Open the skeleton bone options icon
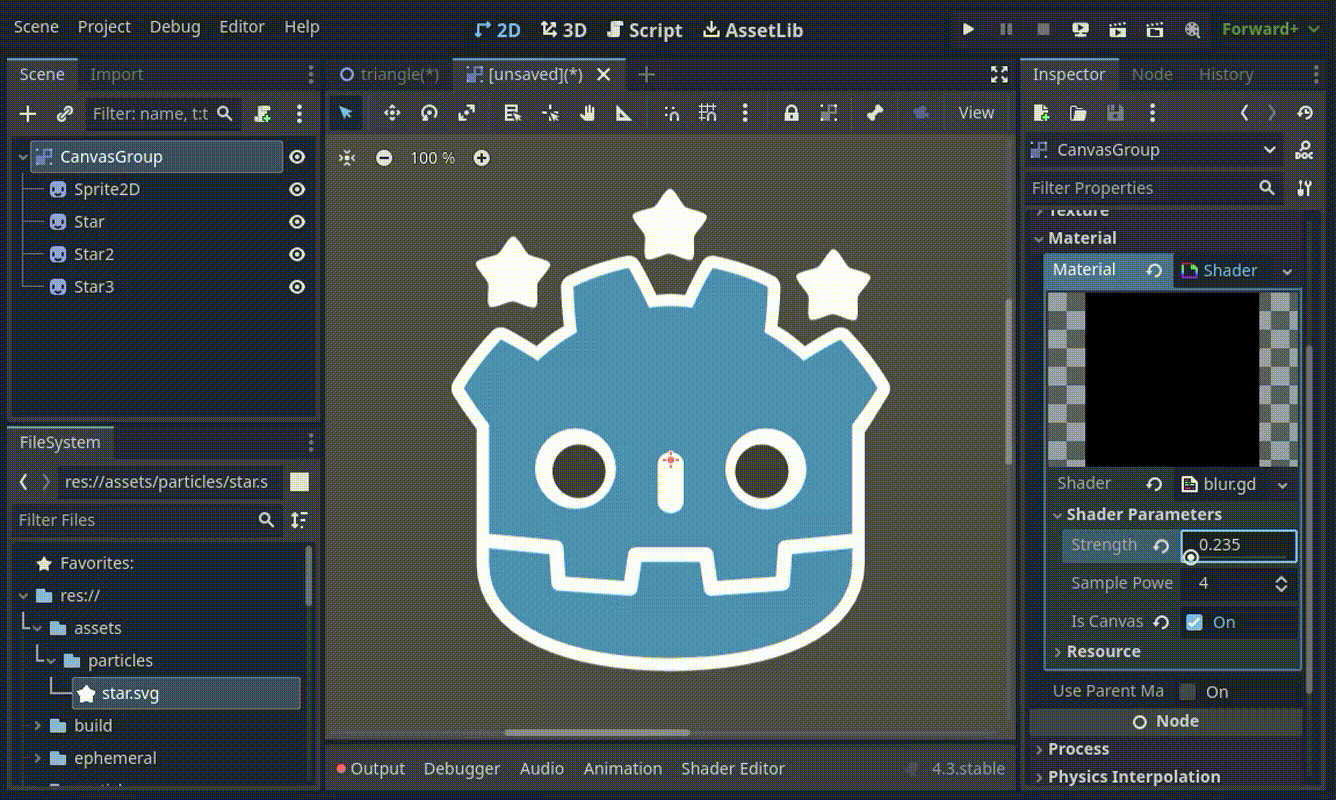 [875, 113]
